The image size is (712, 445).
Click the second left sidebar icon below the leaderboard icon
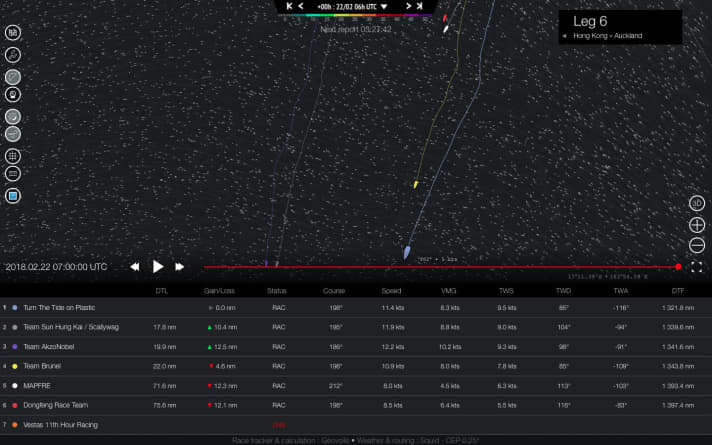point(13,55)
